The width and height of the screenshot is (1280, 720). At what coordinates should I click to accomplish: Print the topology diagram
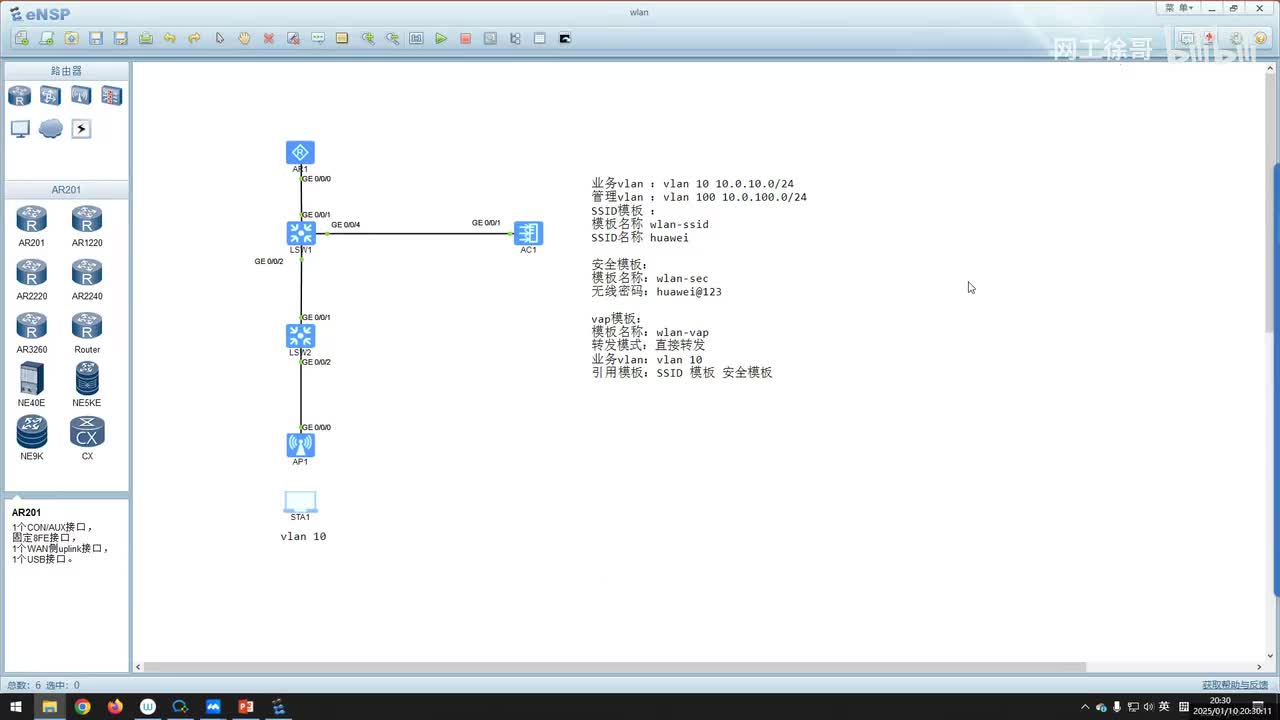(x=146, y=38)
